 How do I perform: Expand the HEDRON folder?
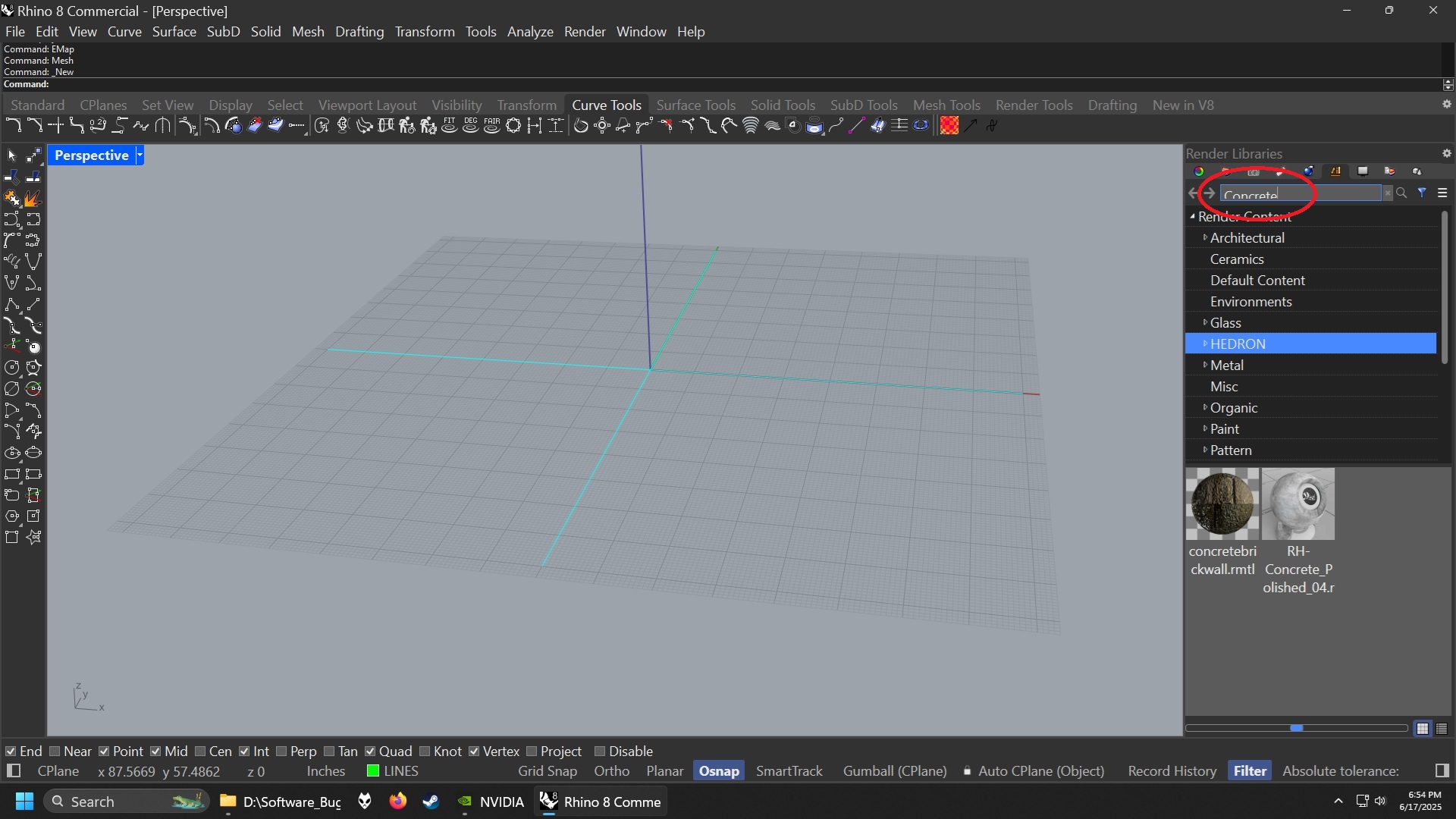(1205, 344)
